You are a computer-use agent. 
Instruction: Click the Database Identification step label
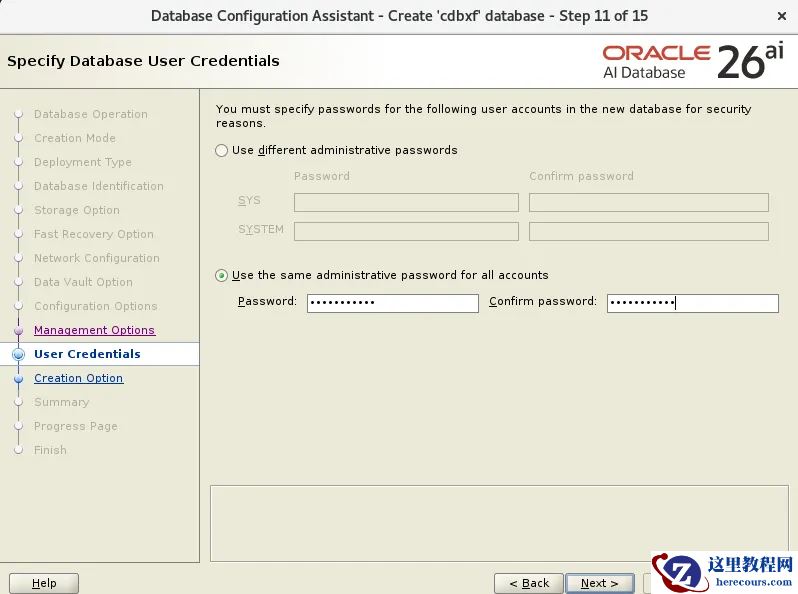(99, 186)
